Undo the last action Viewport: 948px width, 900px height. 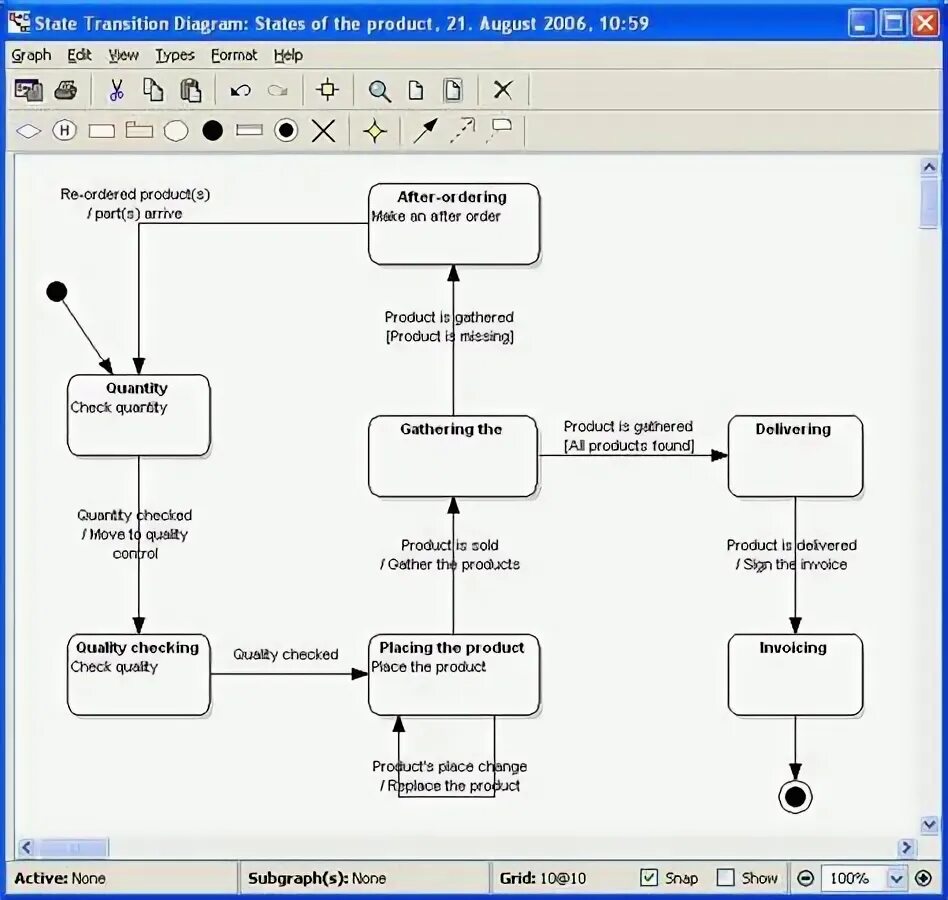pos(241,91)
